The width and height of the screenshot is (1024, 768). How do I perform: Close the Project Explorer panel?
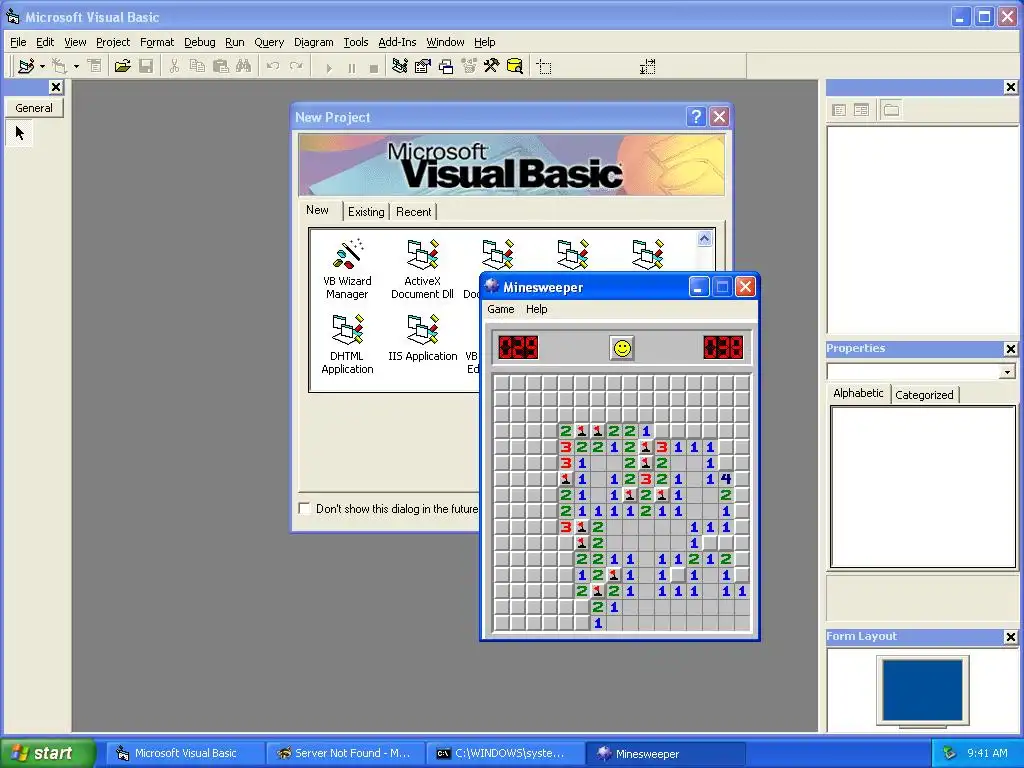pos(1011,87)
